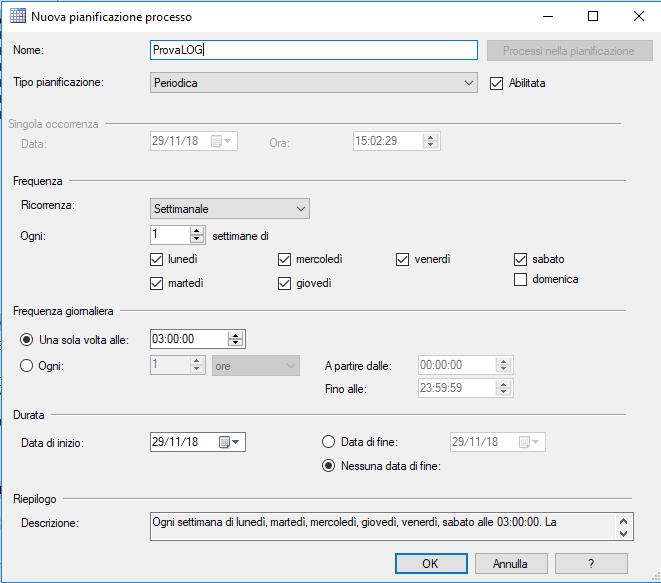
Task: Uncheck the sabato checkbox
Action: click(x=520, y=260)
